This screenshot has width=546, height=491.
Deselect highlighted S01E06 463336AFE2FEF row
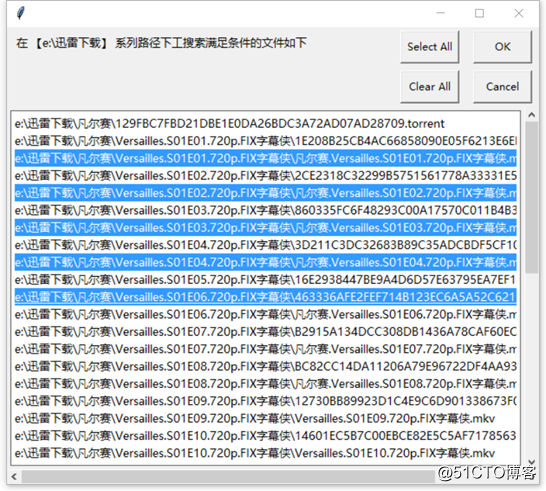[266, 297]
